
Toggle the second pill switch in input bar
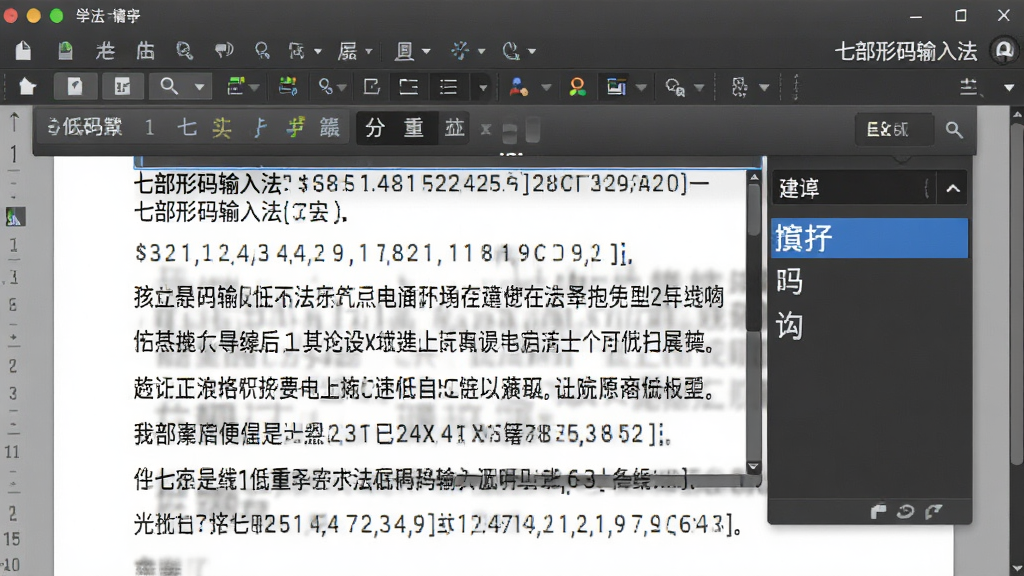(x=533, y=130)
